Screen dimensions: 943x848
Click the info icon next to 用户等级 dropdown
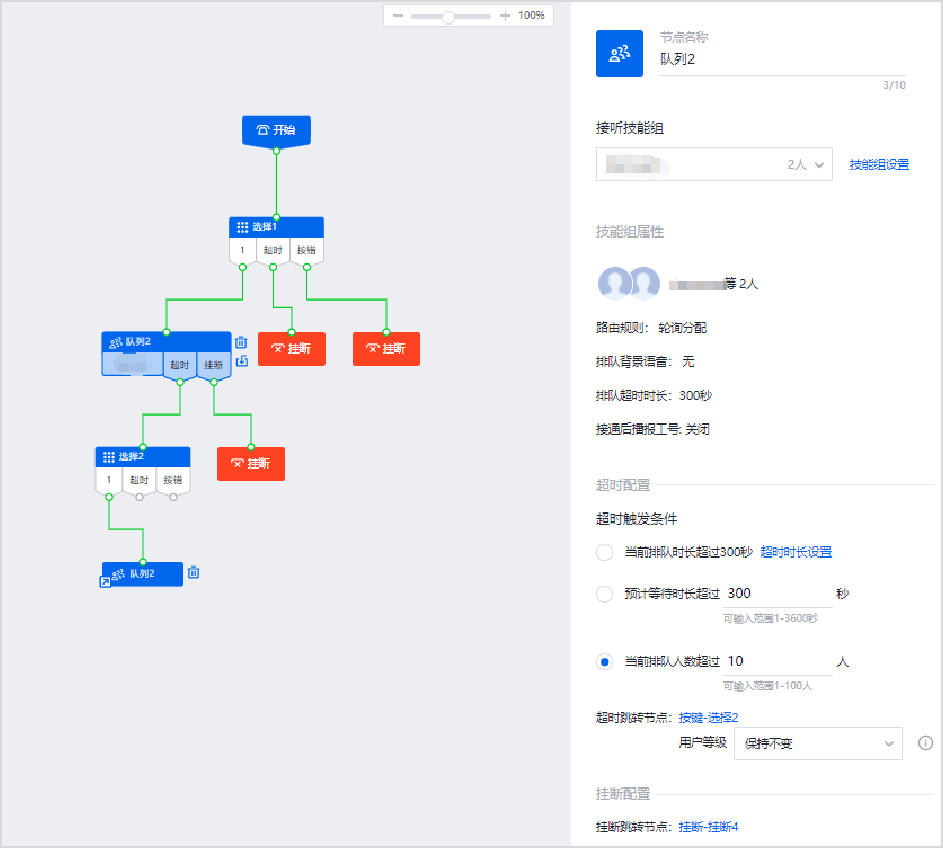click(925, 743)
